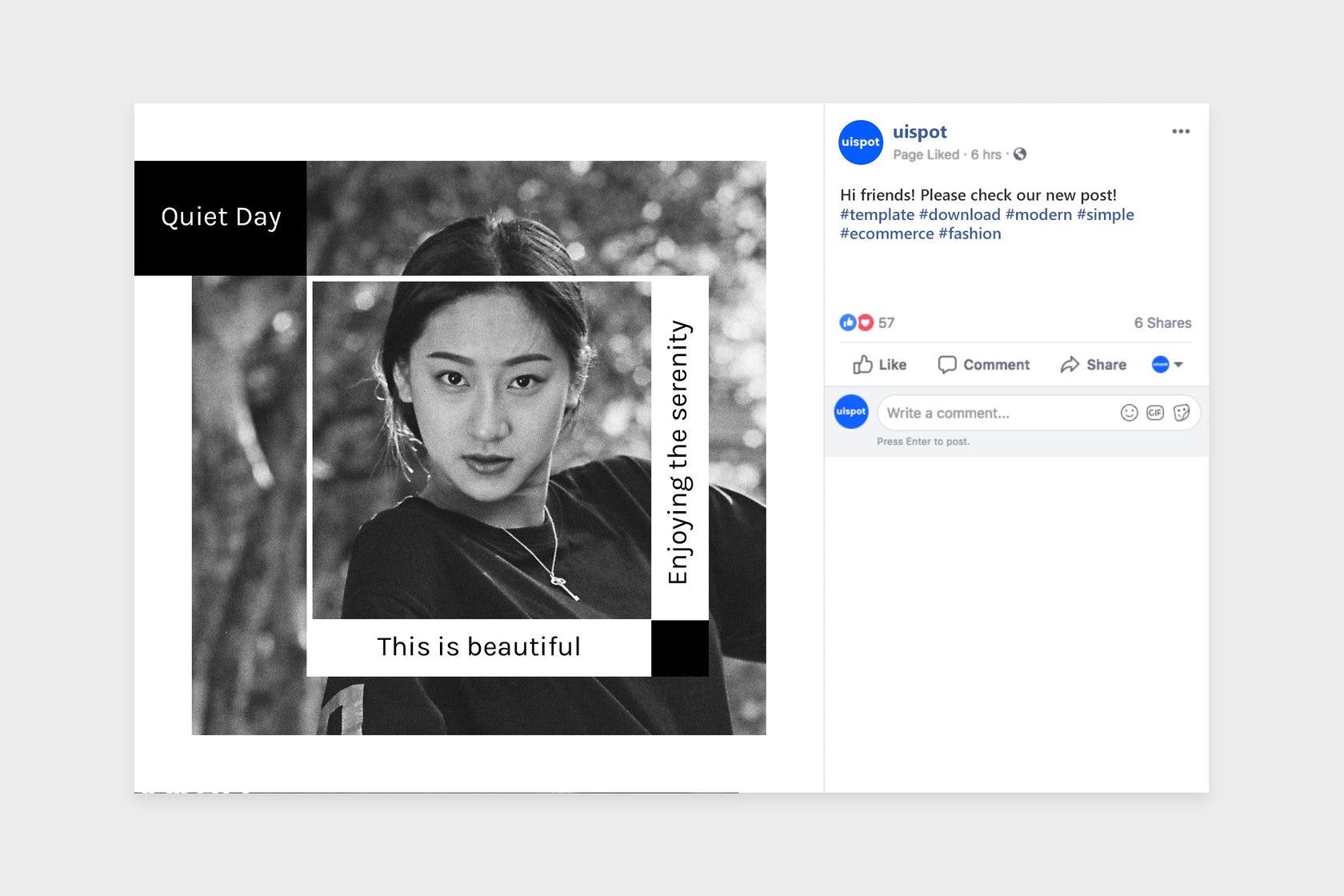Like the uispot post

(x=879, y=365)
